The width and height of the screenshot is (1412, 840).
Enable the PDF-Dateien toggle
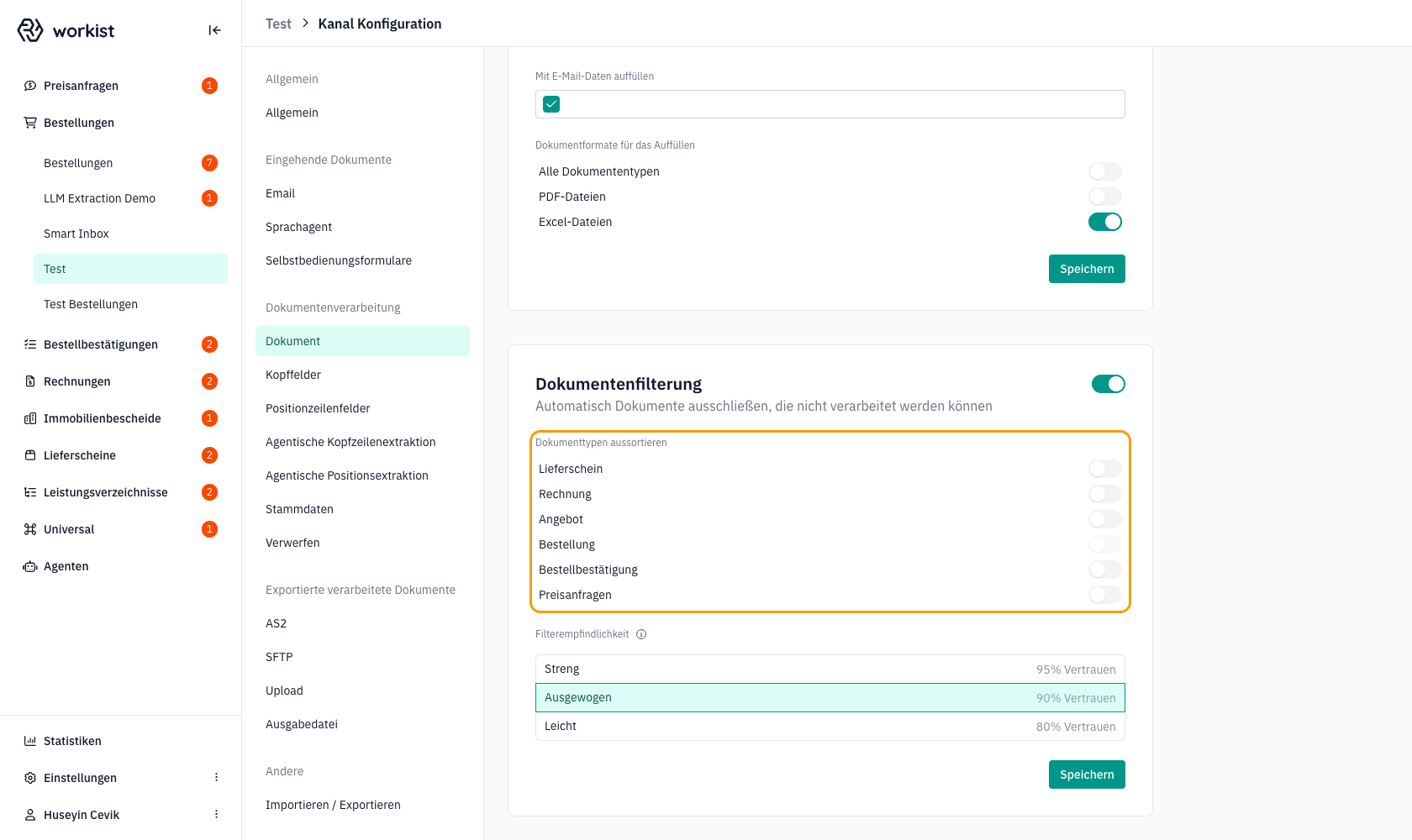(x=1105, y=197)
